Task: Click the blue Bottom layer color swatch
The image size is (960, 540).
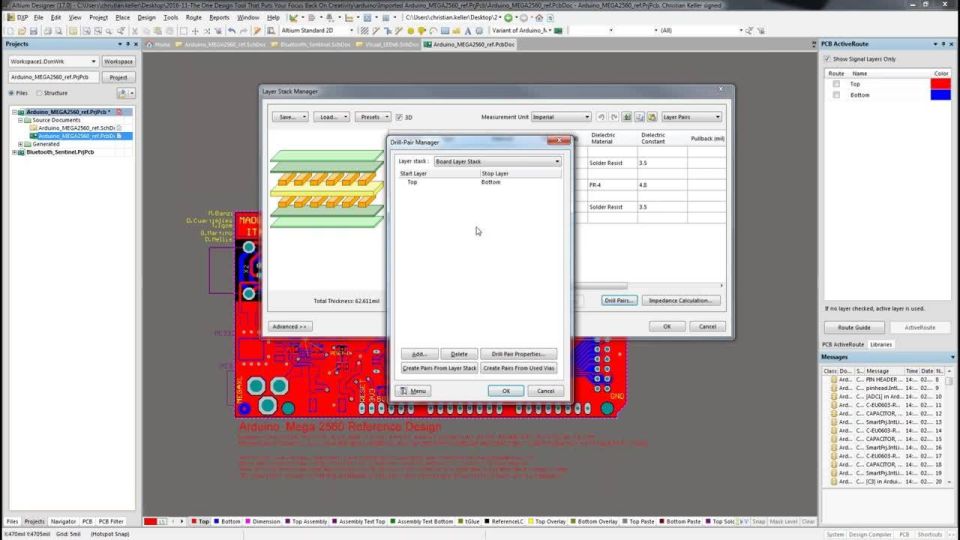Action: tap(941, 95)
